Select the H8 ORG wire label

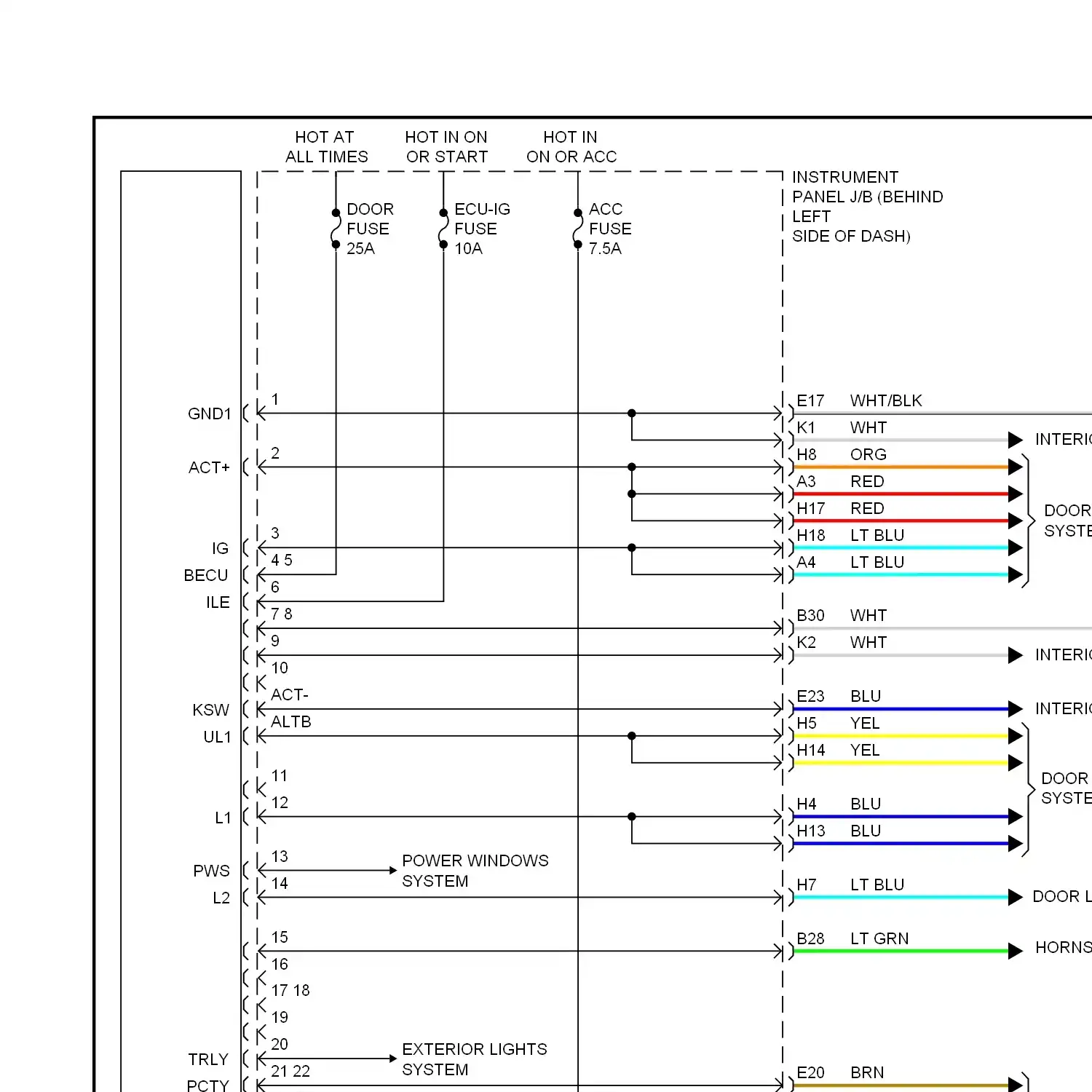click(842, 454)
